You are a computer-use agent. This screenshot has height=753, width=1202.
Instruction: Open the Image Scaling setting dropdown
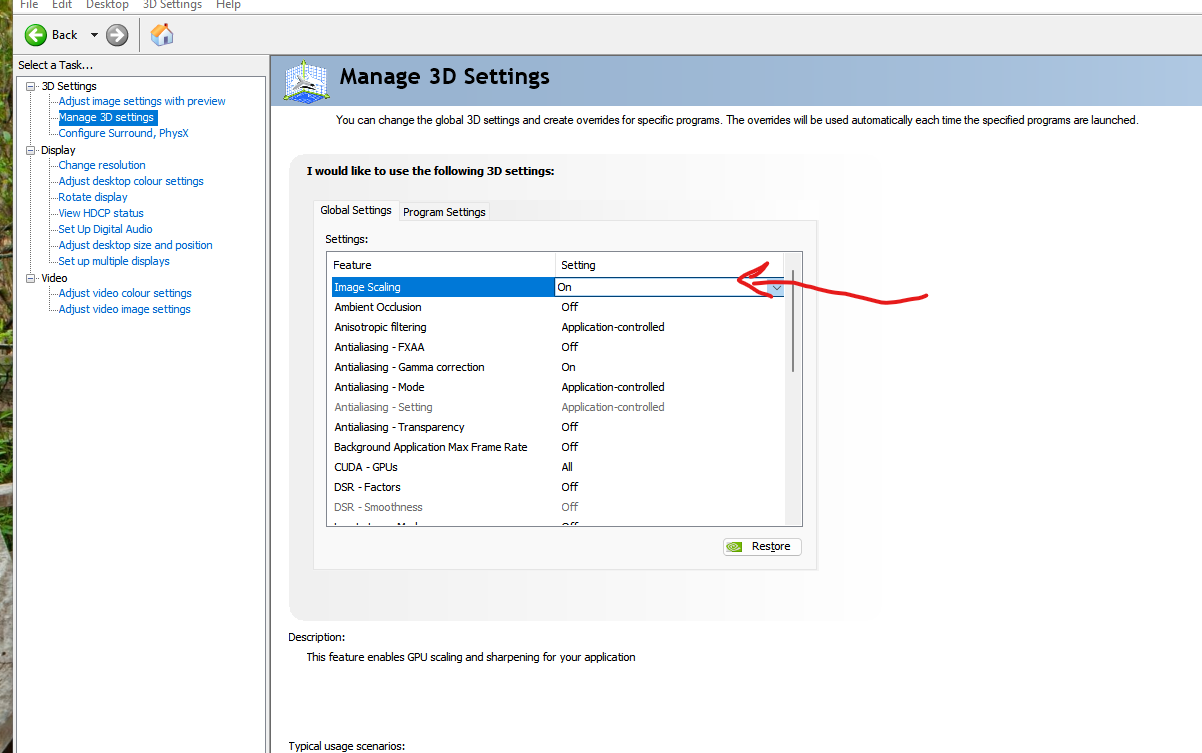[776, 287]
